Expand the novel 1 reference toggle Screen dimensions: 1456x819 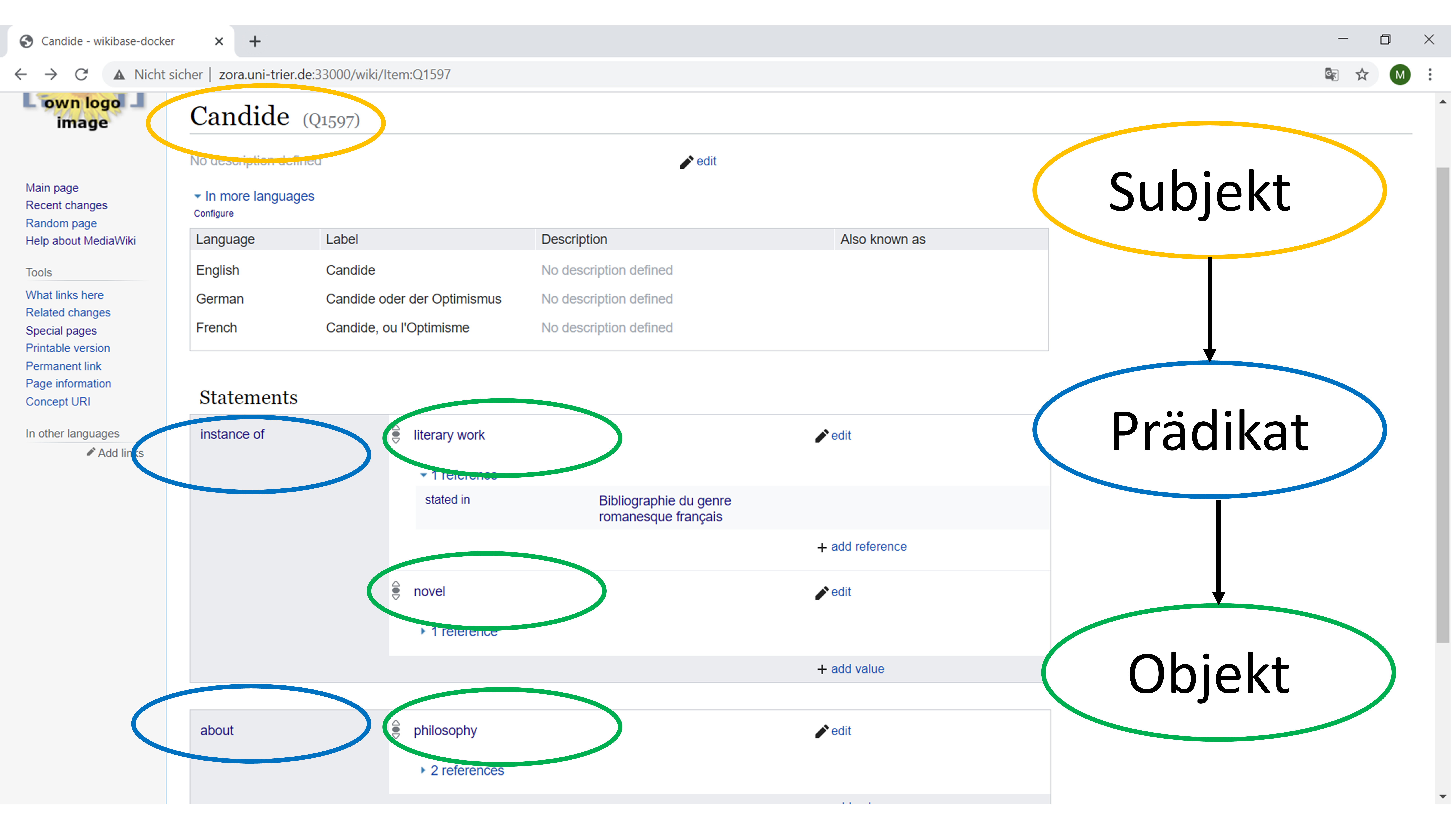459,632
